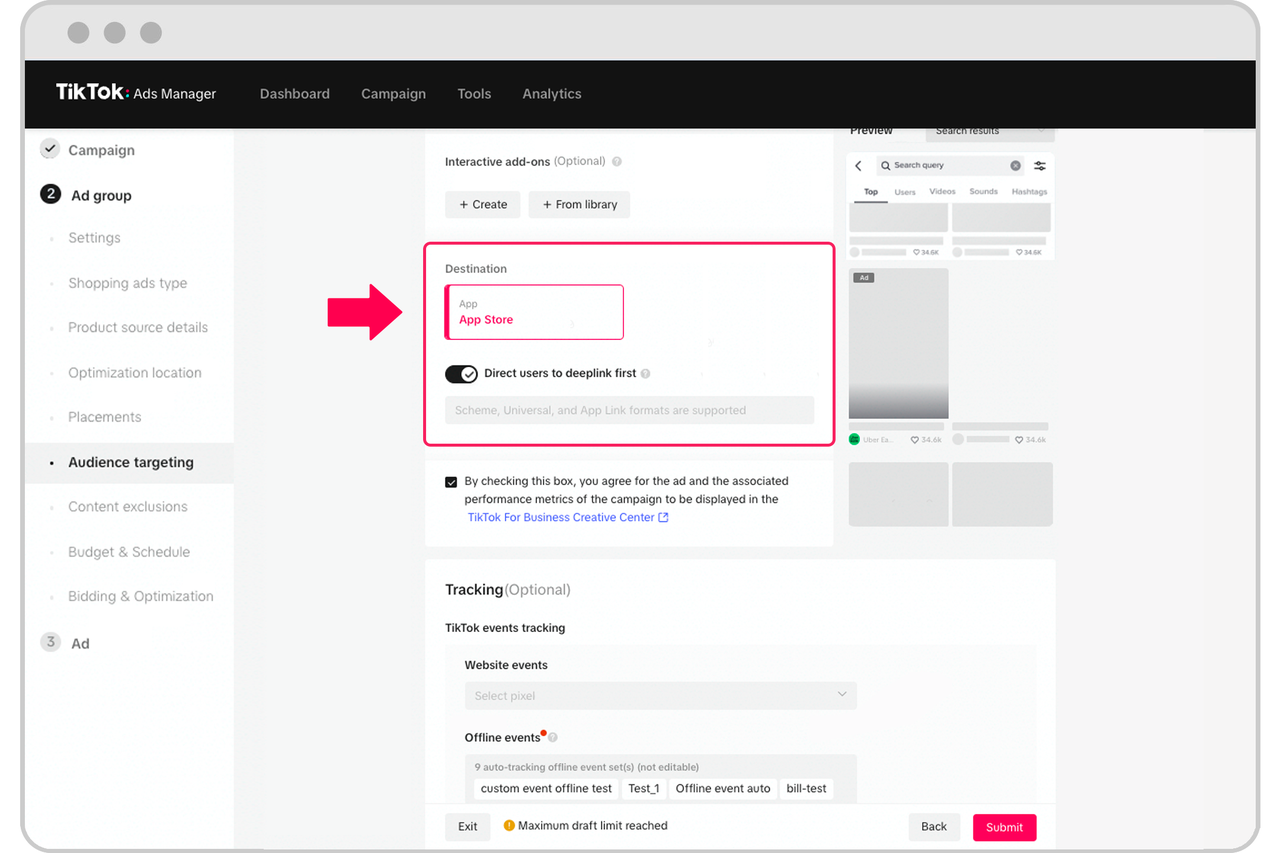The height and width of the screenshot is (853, 1280).
Task: Switch to the Videos preview tab
Action: (x=942, y=192)
